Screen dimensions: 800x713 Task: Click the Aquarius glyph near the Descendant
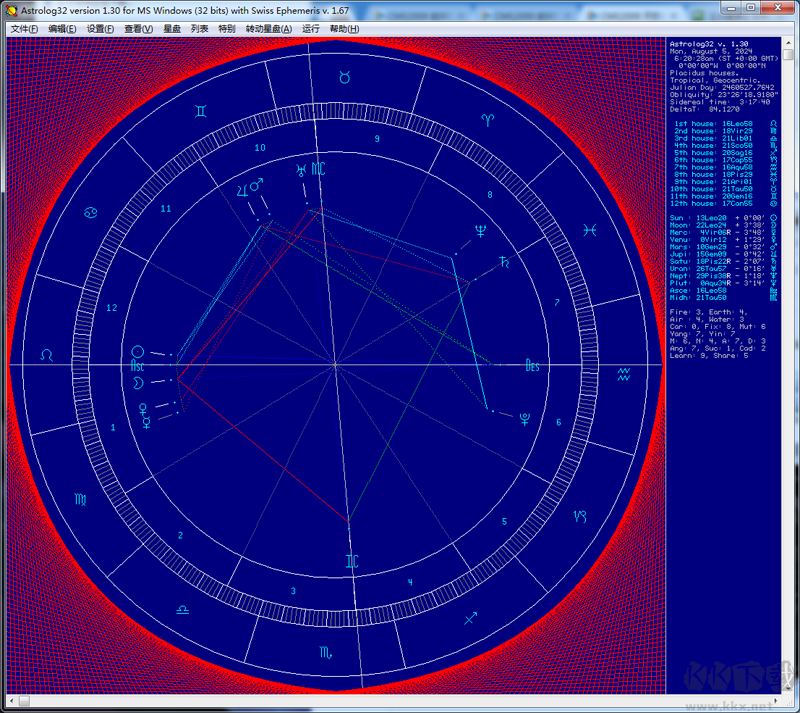coord(623,374)
